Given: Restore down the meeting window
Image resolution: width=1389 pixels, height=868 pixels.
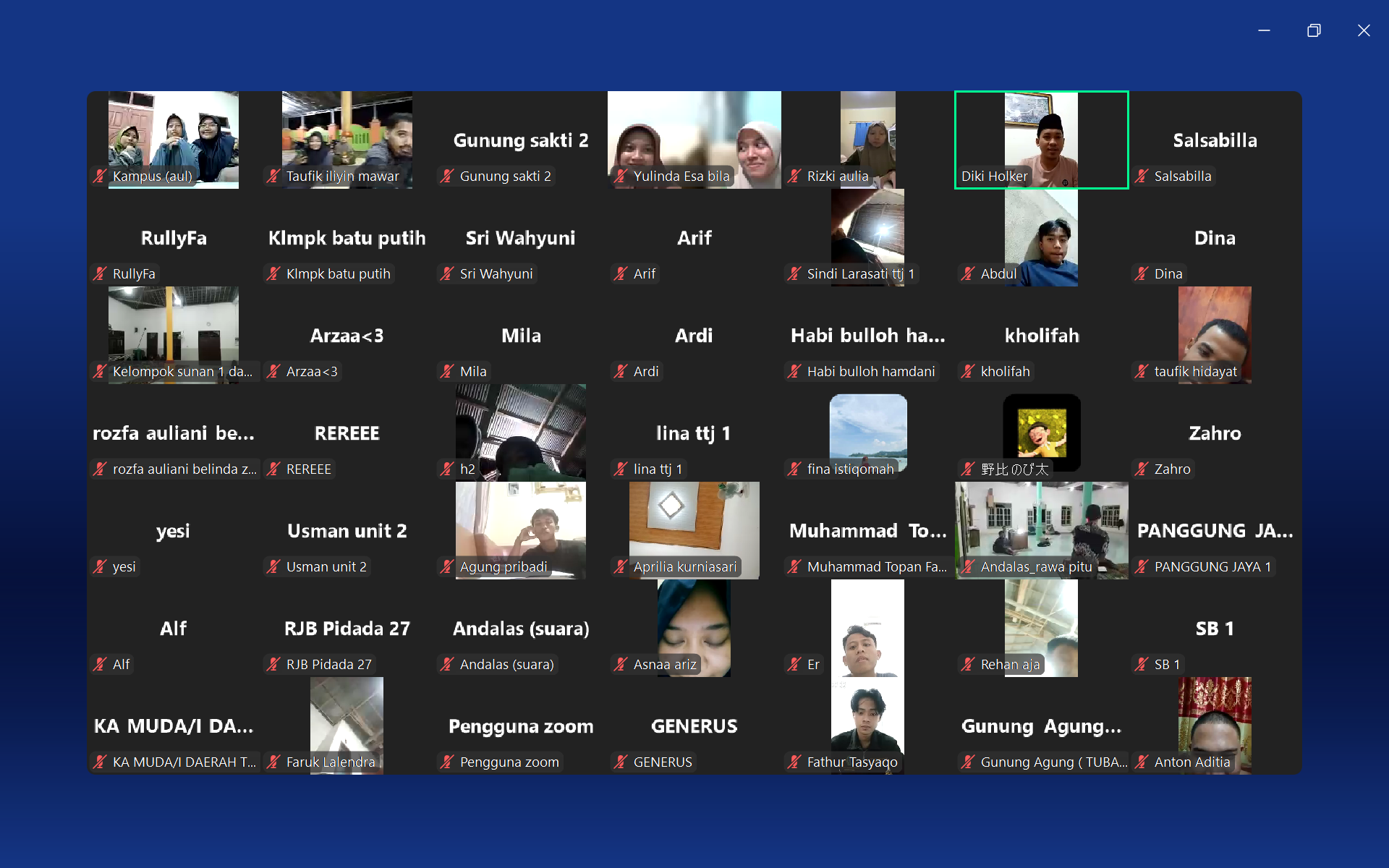Looking at the screenshot, I should [x=1314, y=30].
